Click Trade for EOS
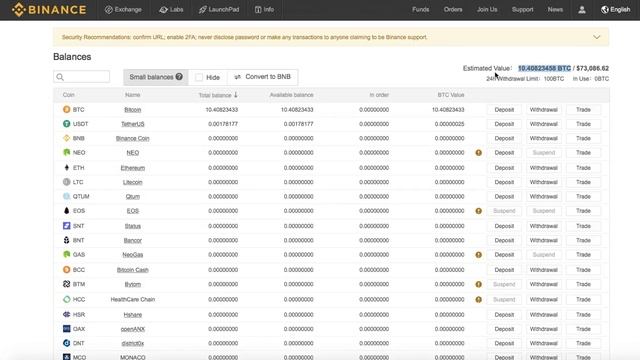This screenshot has height=360, width=640. click(583, 211)
